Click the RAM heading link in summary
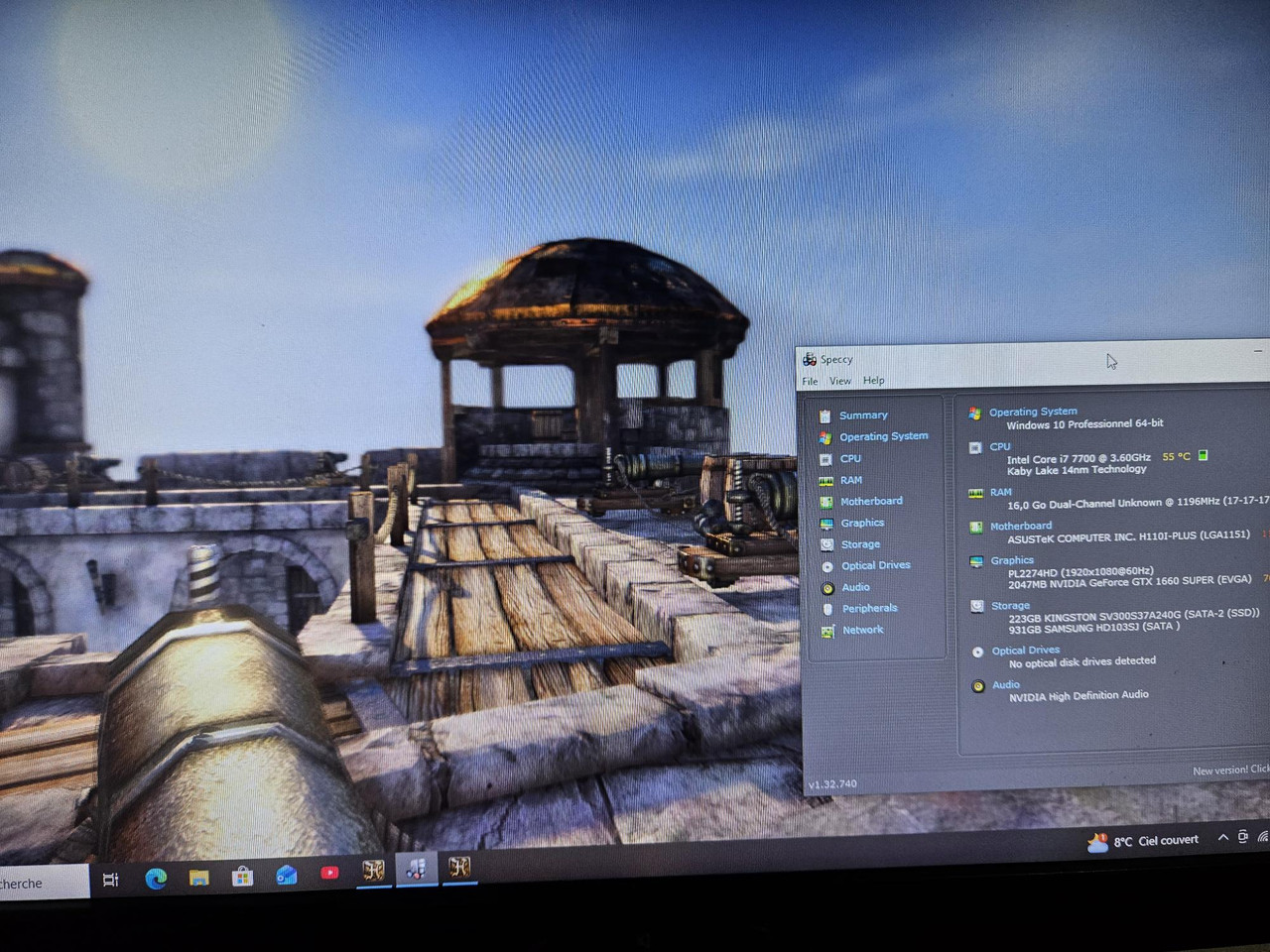The width and height of the screenshot is (1270, 952). click(1000, 492)
